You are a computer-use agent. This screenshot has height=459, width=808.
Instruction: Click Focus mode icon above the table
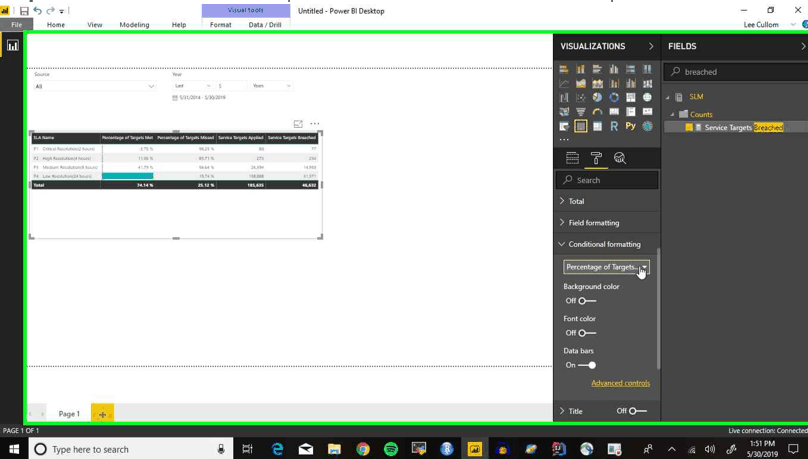[298, 124]
